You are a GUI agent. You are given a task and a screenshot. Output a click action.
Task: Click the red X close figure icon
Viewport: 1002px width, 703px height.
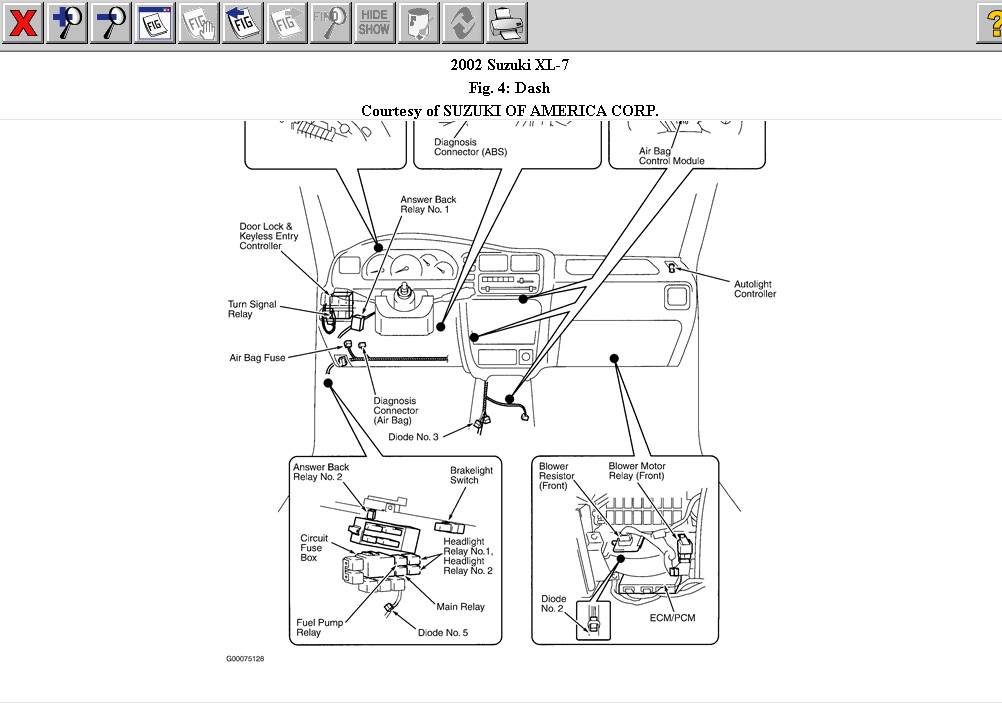point(22,23)
